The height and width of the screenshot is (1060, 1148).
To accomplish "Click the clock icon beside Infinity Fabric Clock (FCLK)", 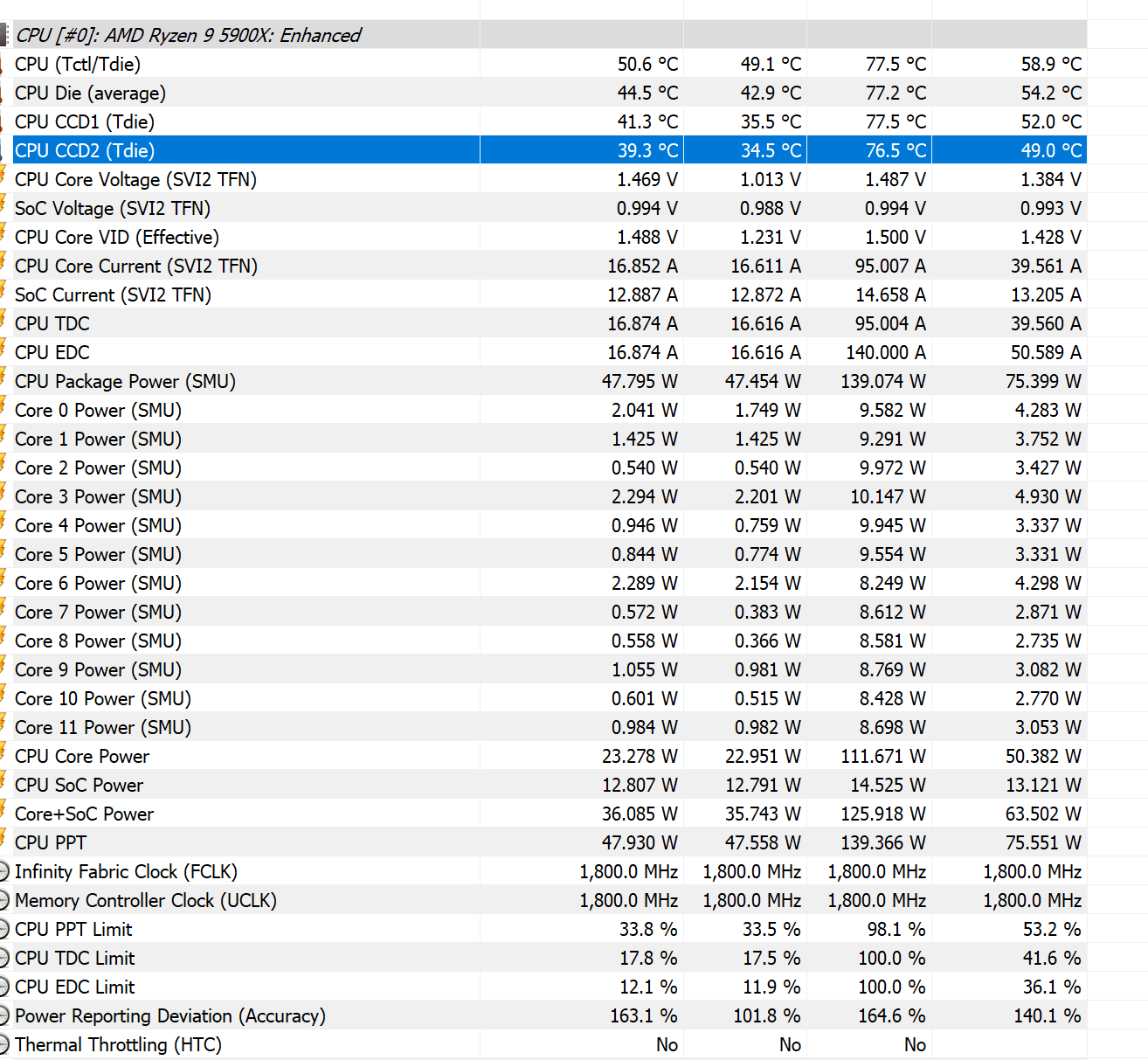I will pyautogui.click(x=3, y=871).
